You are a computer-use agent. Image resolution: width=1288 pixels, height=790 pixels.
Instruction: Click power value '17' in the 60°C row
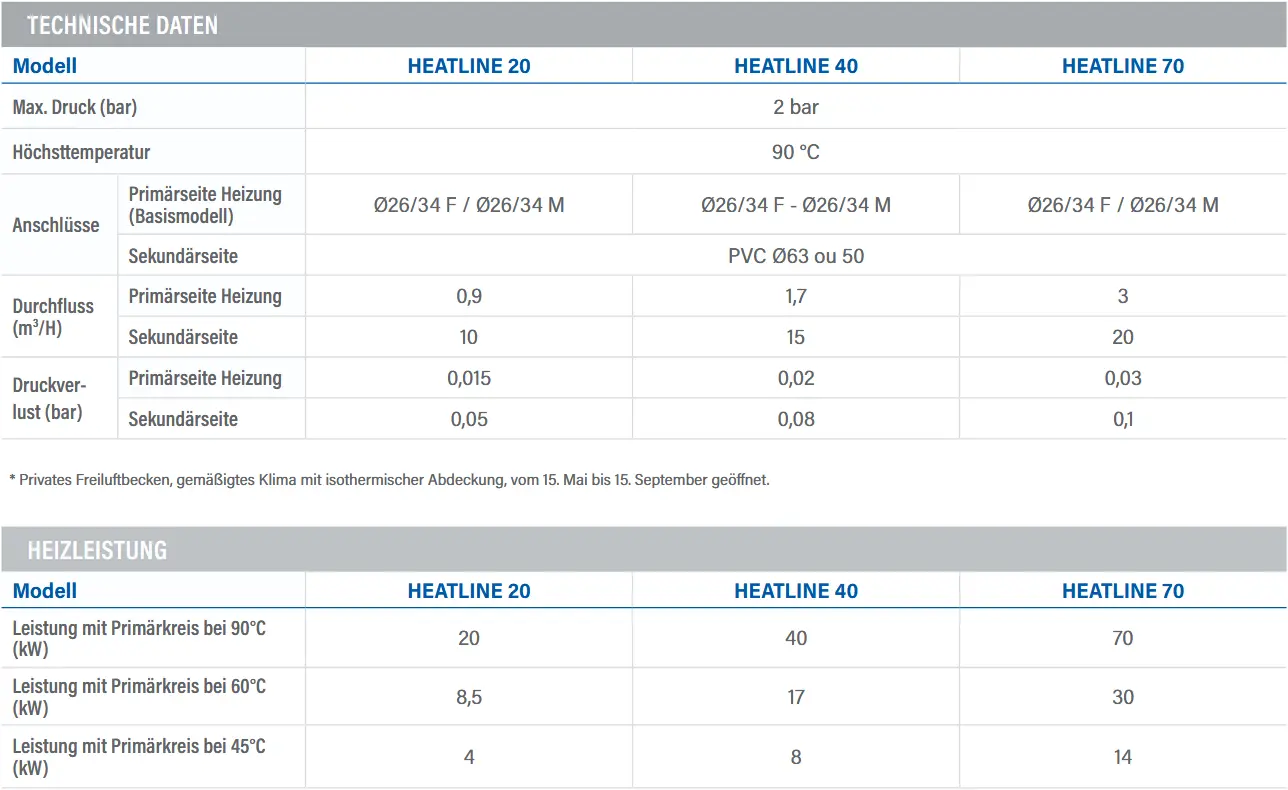coord(796,697)
